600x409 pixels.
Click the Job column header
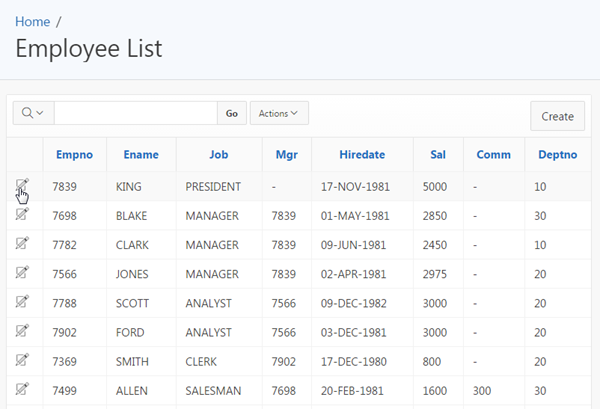219,155
